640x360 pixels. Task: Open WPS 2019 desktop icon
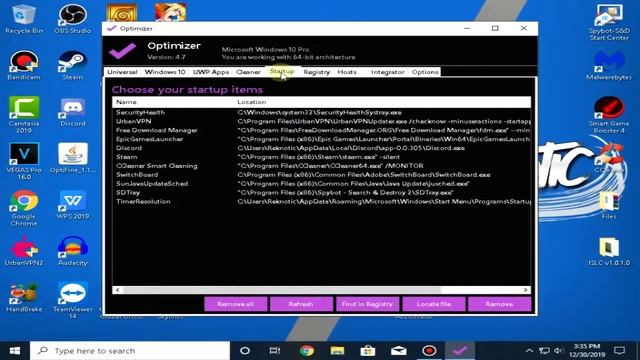pos(73,205)
